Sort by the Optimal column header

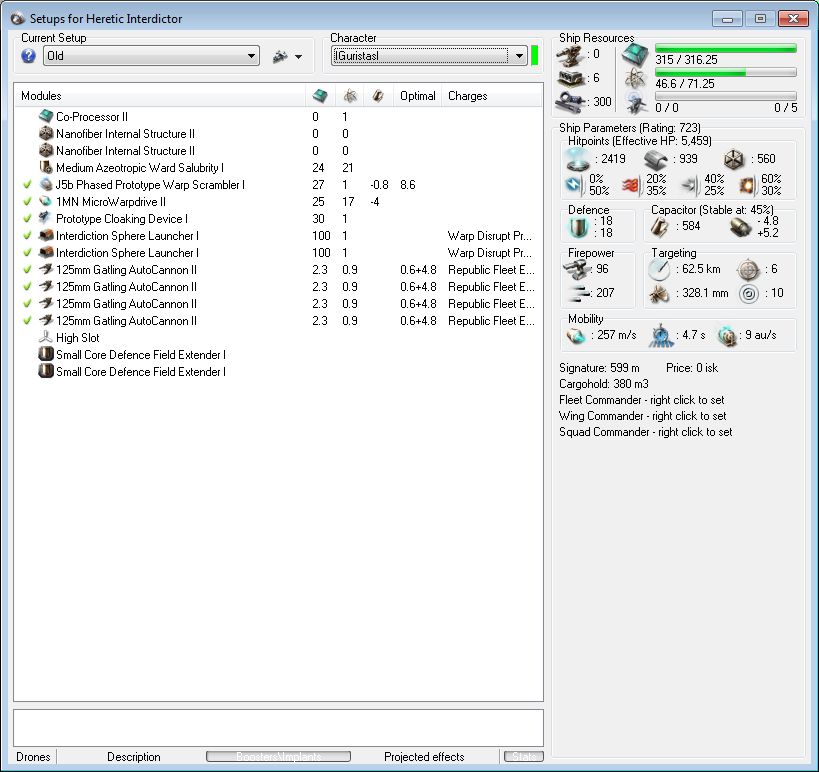(x=417, y=96)
